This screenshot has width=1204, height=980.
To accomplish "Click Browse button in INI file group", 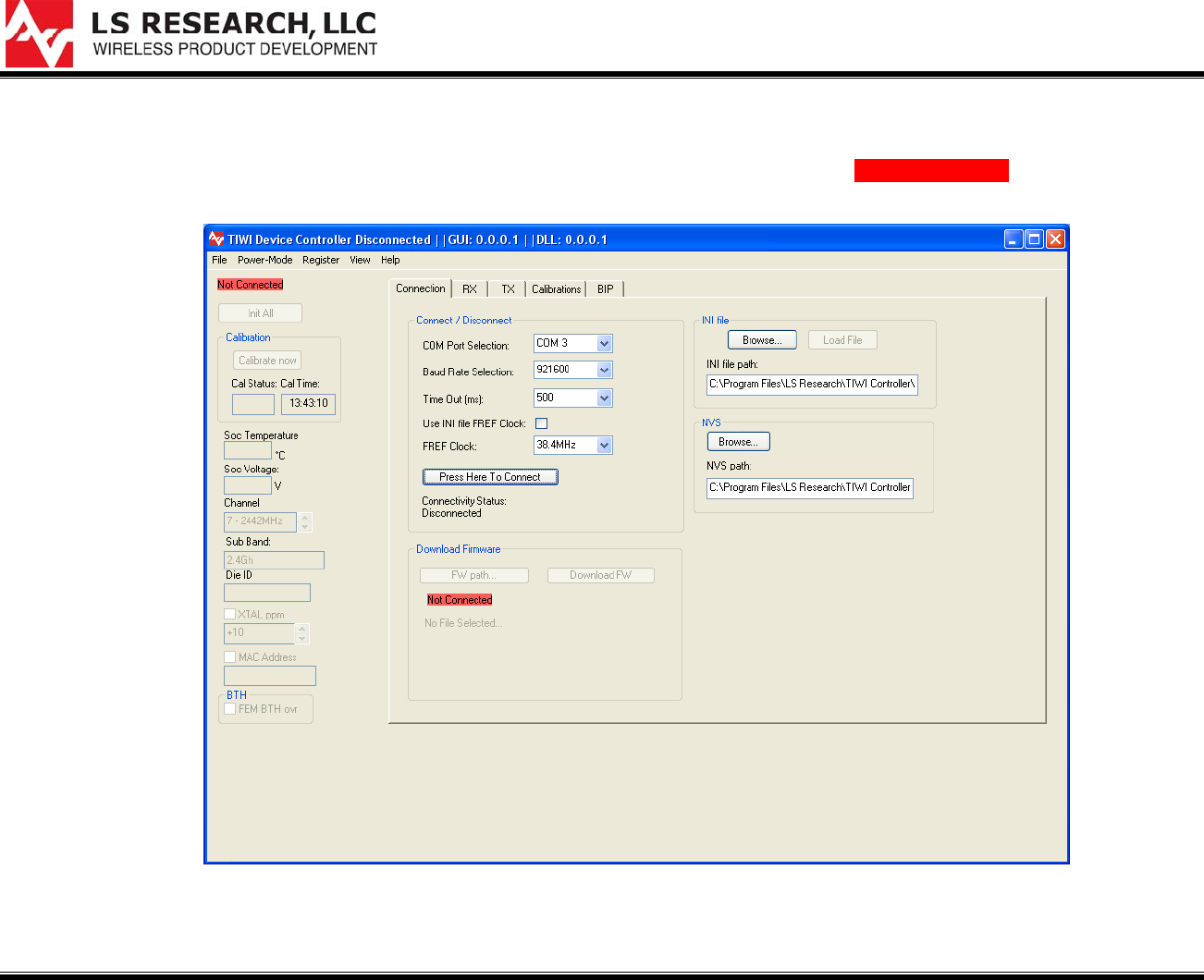I will click(762, 340).
